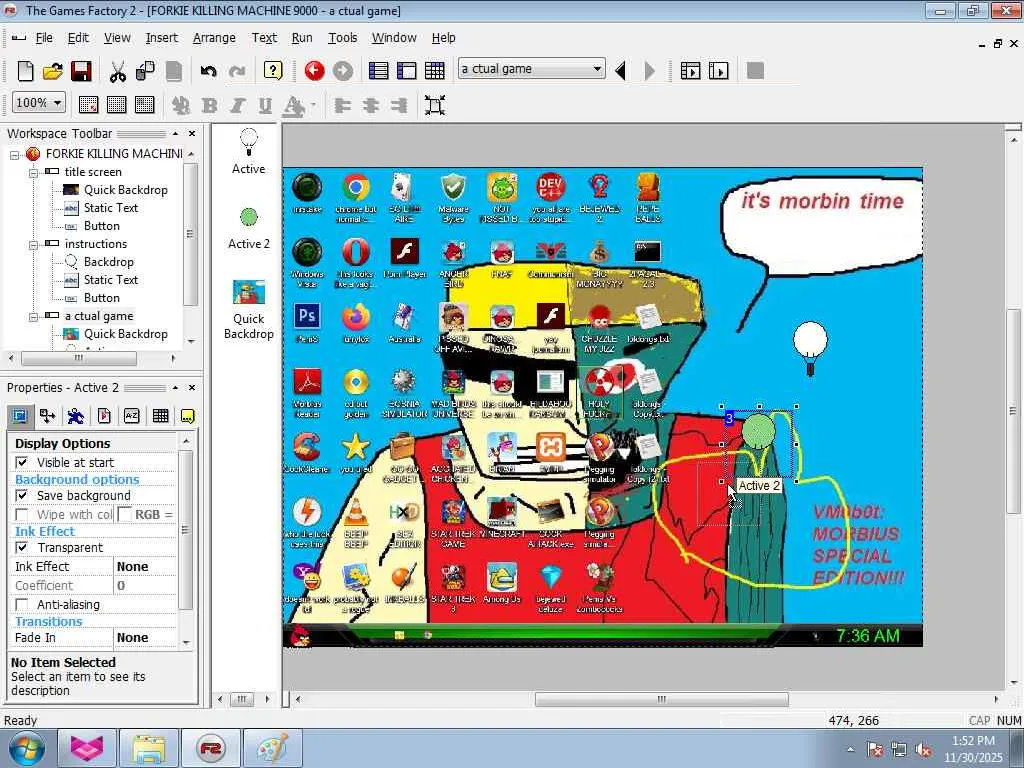Image resolution: width=1024 pixels, height=768 pixels.
Task: Select the Active lightbulb object in list
Action: point(248,151)
